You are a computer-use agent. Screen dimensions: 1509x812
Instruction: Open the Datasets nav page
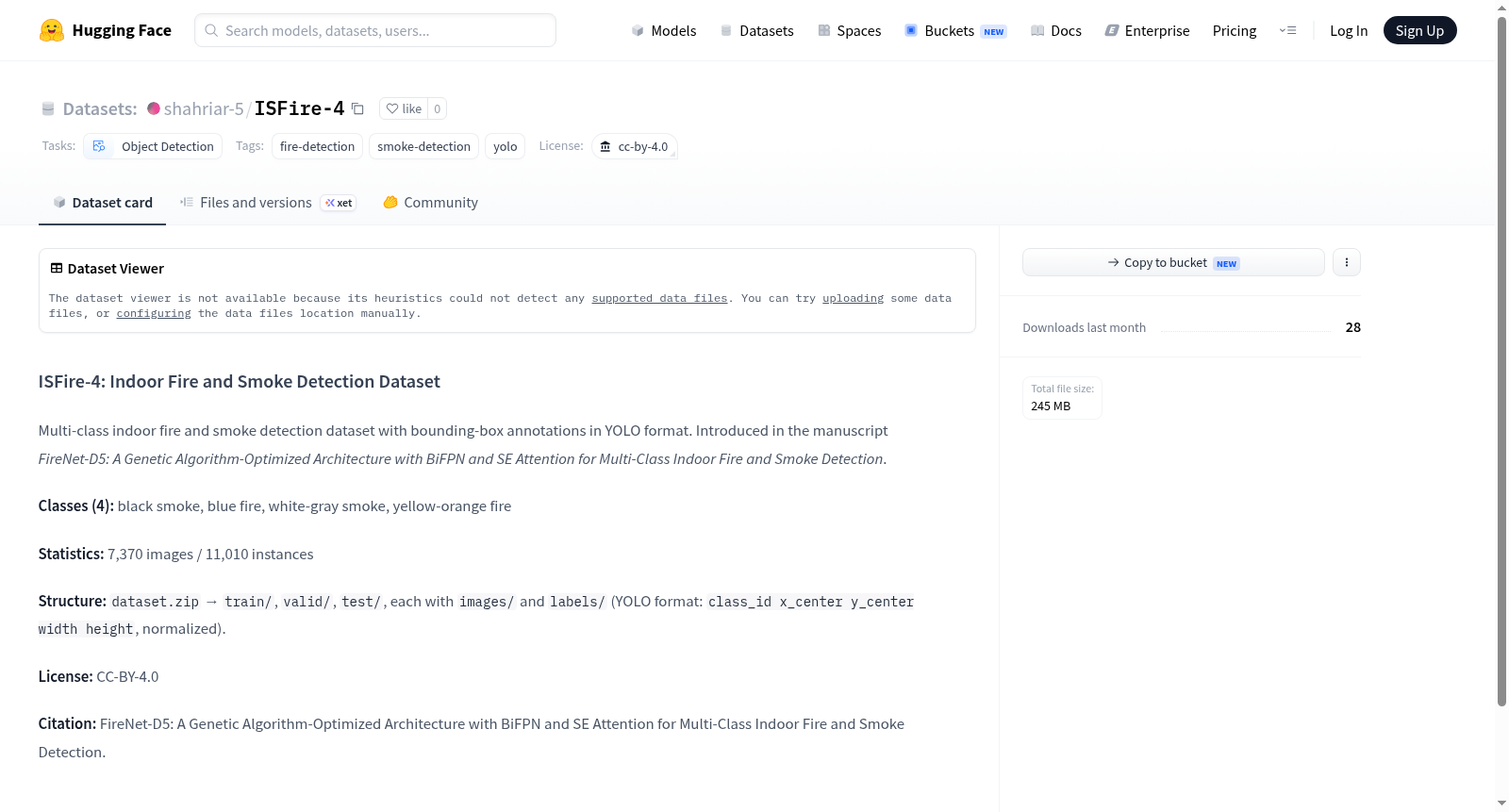[x=756, y=30]
